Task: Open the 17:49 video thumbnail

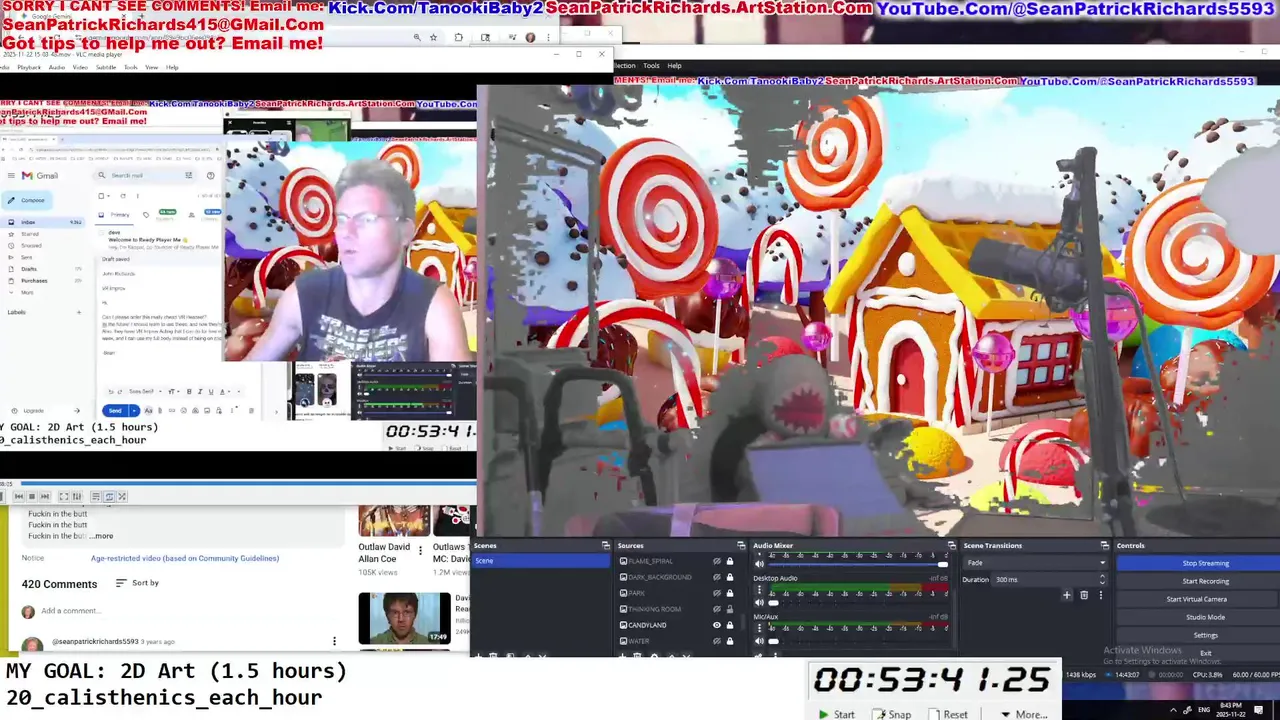Action: pyautogui.click(x=405, y=618)
